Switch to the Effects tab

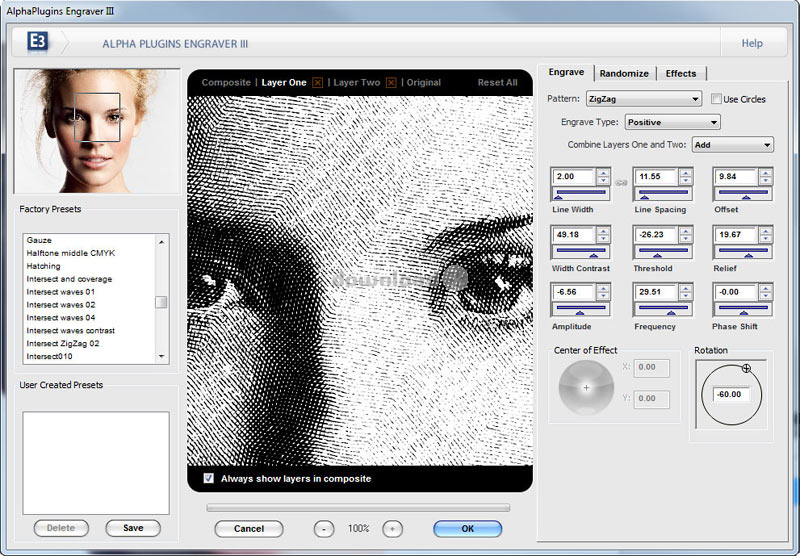tap(681, 73)
